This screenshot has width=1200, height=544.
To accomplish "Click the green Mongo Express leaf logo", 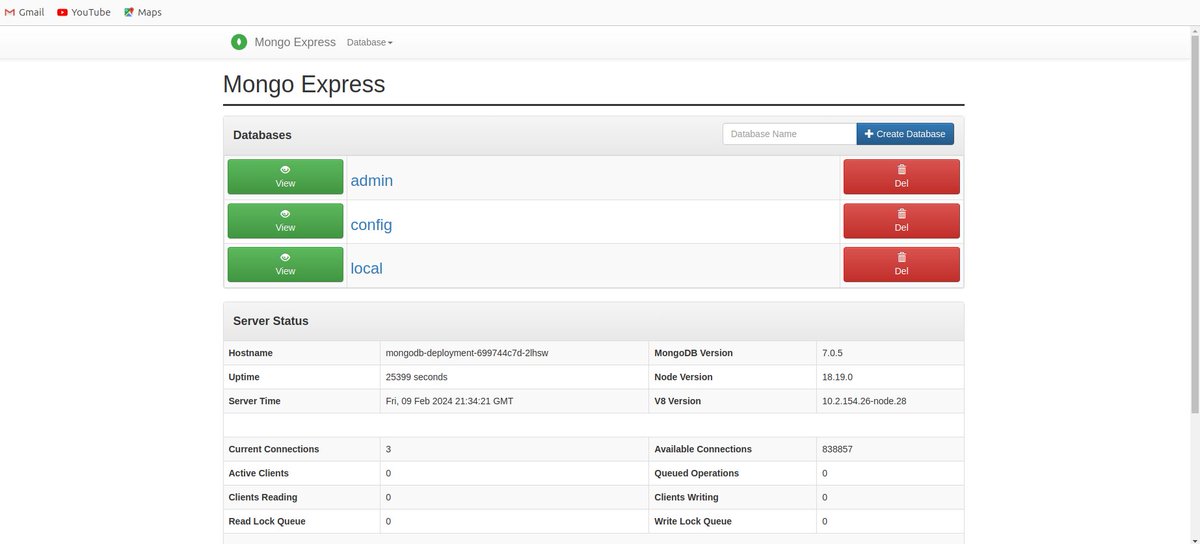I will [239, 42].
